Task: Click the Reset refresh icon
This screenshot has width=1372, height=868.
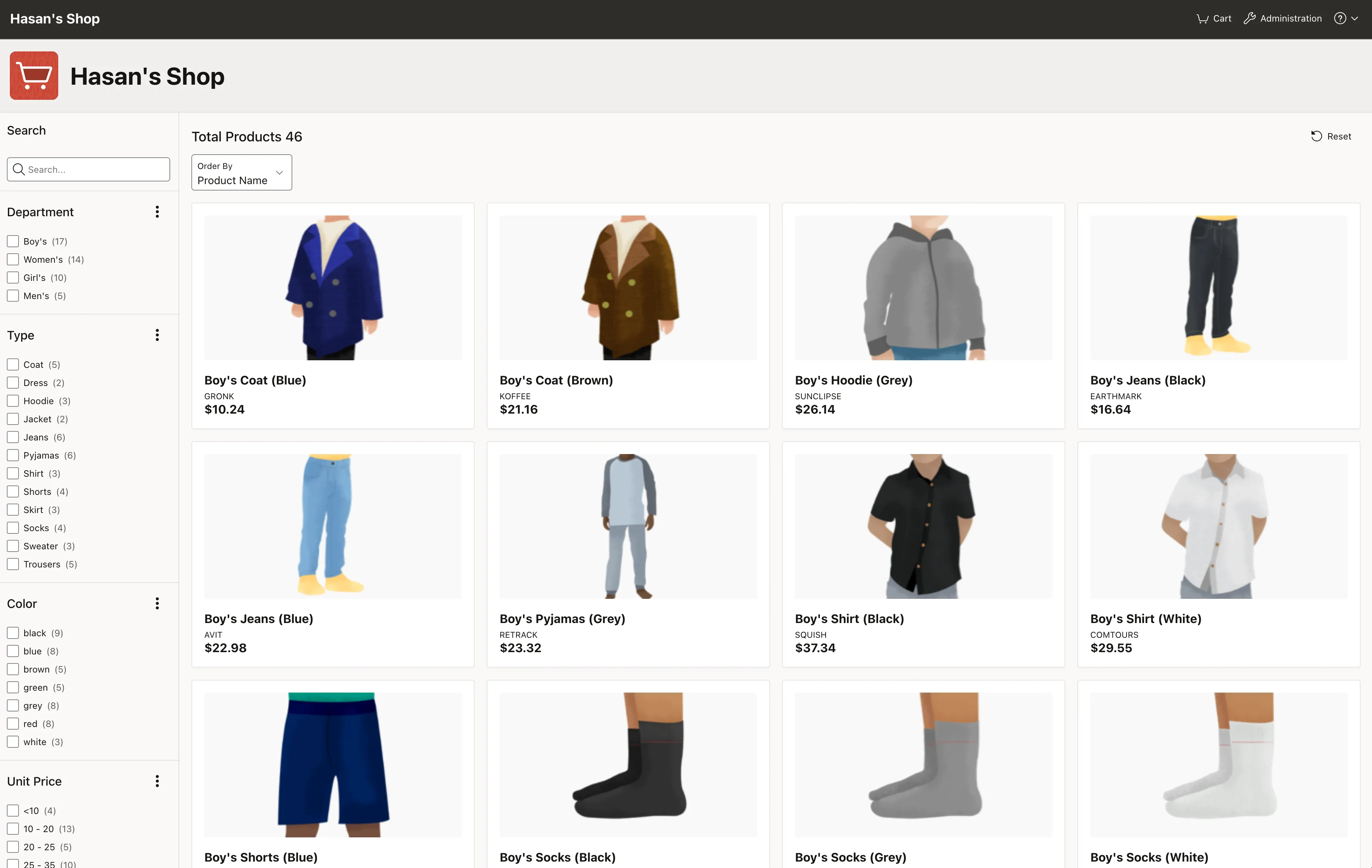Action: click(x=1316, y=136)
